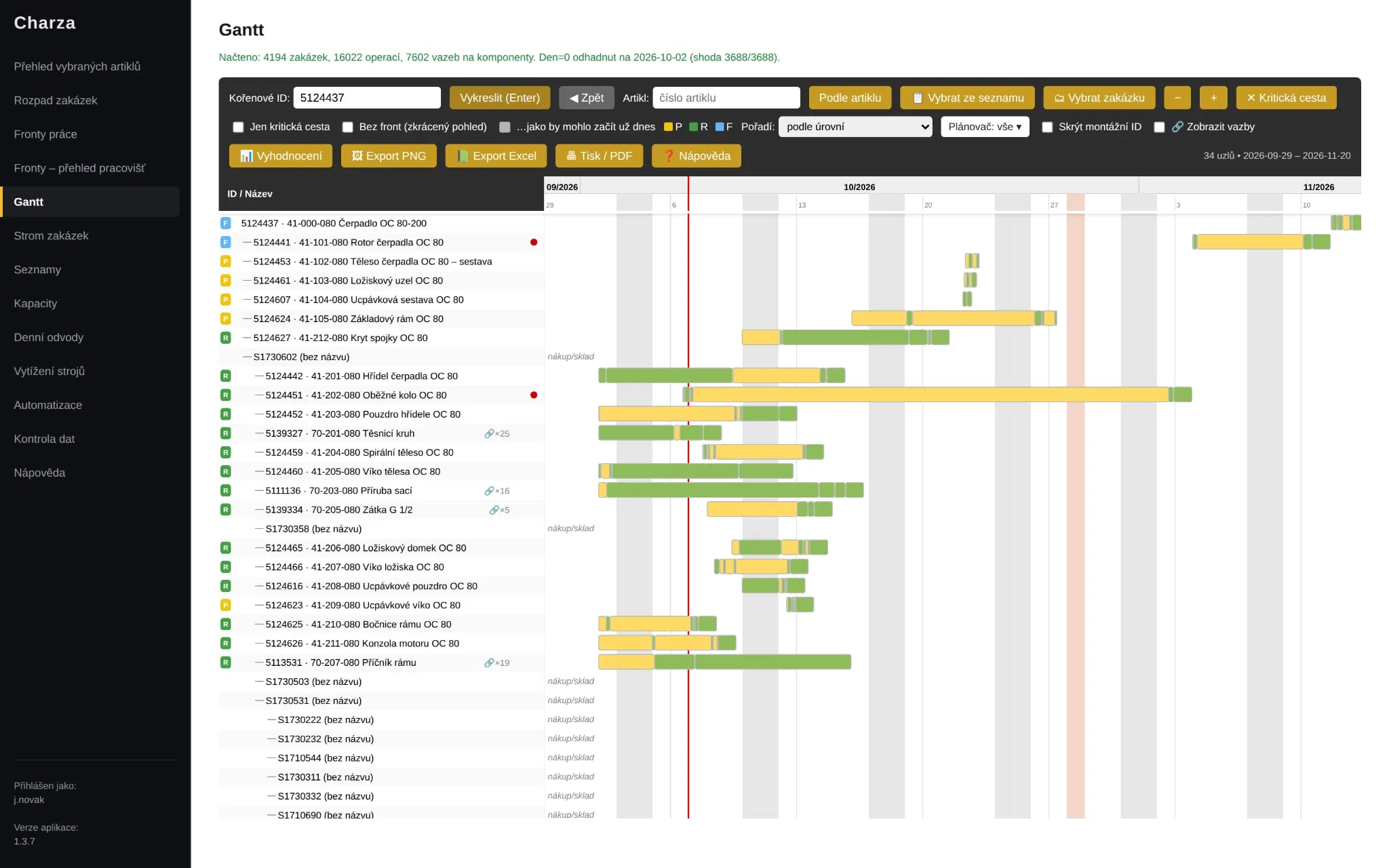Click the green R badge of 5124442 Hřídel čerpadla
1389x868 pixels.
226,376
